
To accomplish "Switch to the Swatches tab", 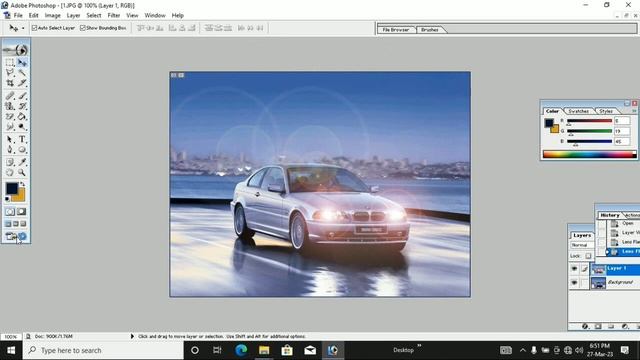I will [x=579, y=111].
